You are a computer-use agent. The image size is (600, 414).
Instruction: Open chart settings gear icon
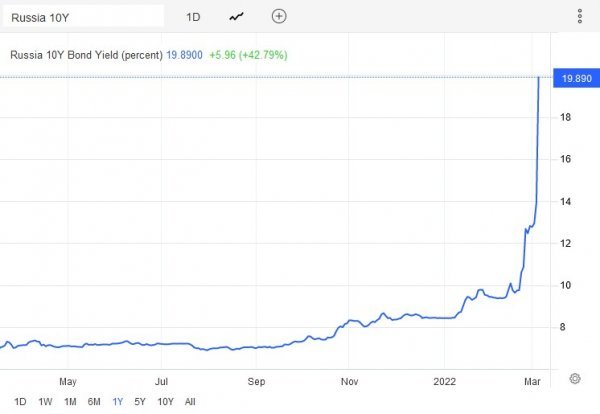tap(575, 379)
